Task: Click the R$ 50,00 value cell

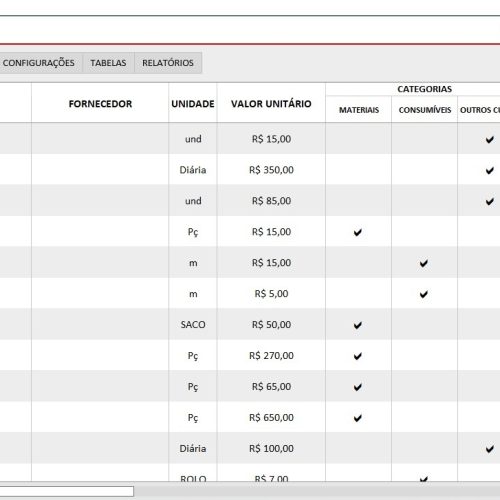Action: (271, 325)
